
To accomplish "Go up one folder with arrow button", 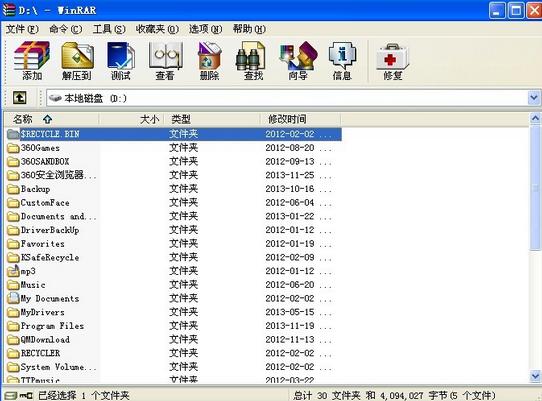I will pyautogui.click(x=20, y=98).
